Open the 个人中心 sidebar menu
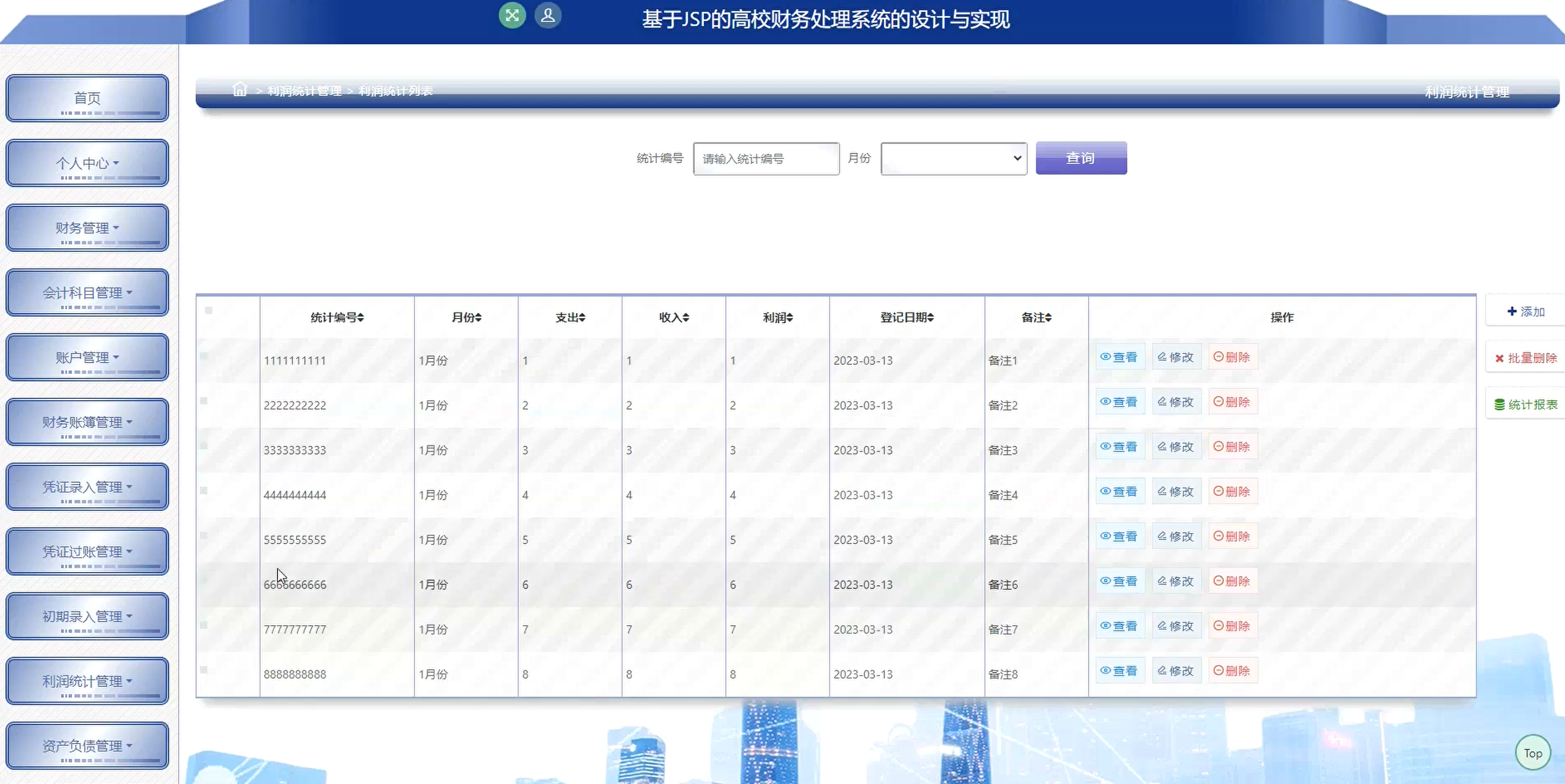The height and width of the screenshot is (784, 1565). point(87,163)
